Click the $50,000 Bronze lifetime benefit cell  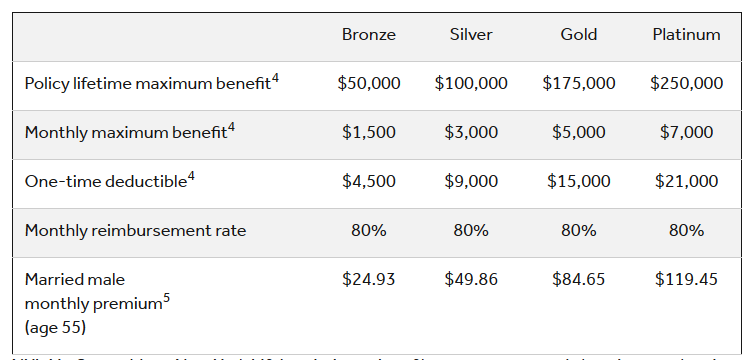pos(369,83)
